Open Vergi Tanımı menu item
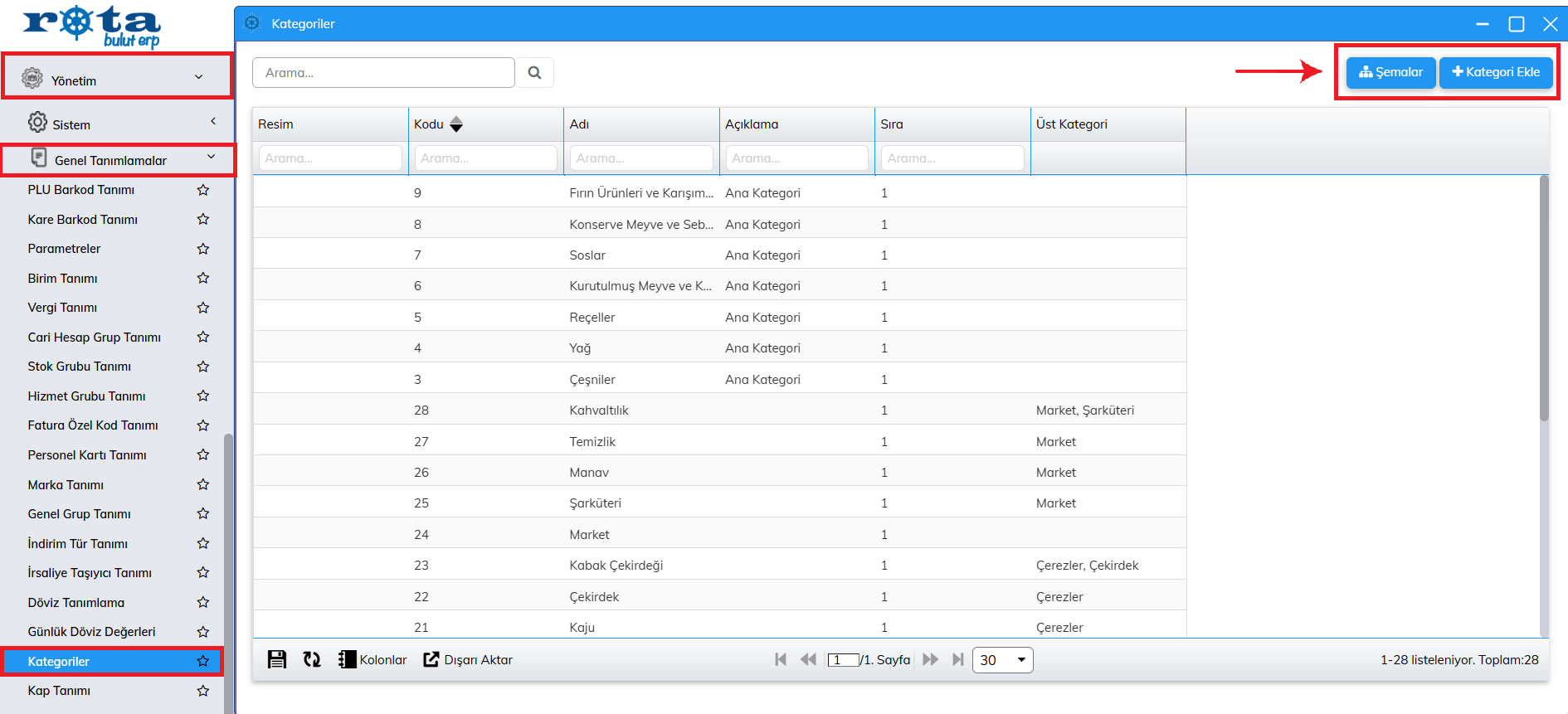 [62, 308]
